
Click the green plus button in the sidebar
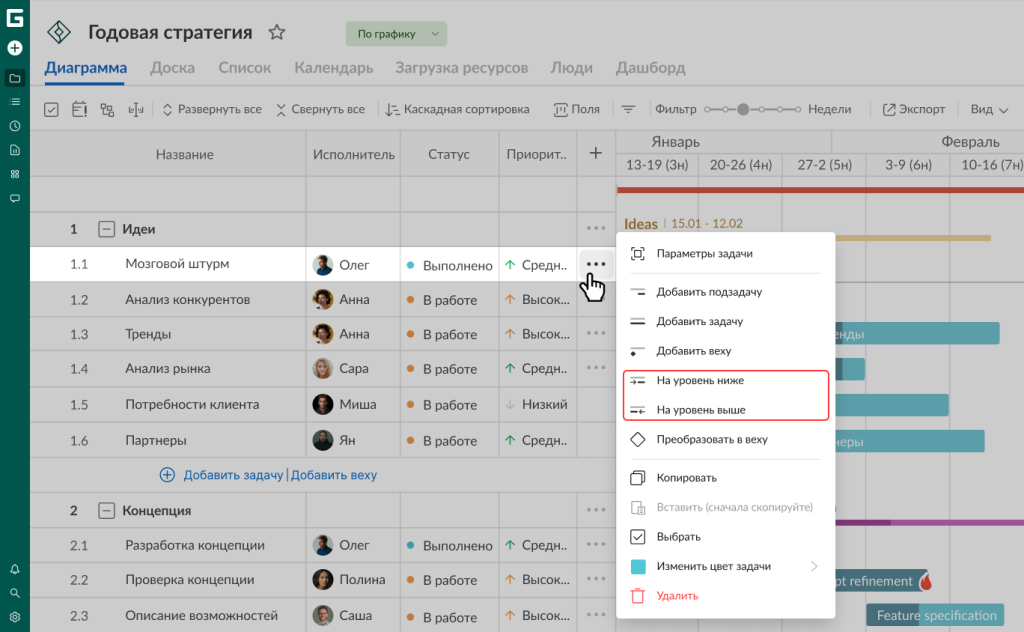pyautogui.click(x=15, y=48)
